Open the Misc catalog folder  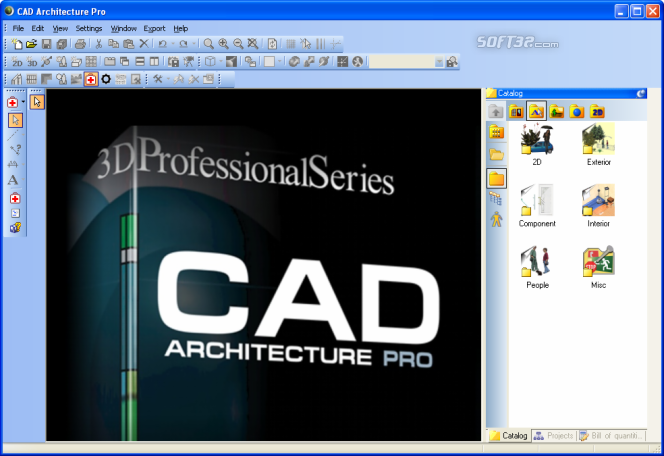click(x=598, y=268)
